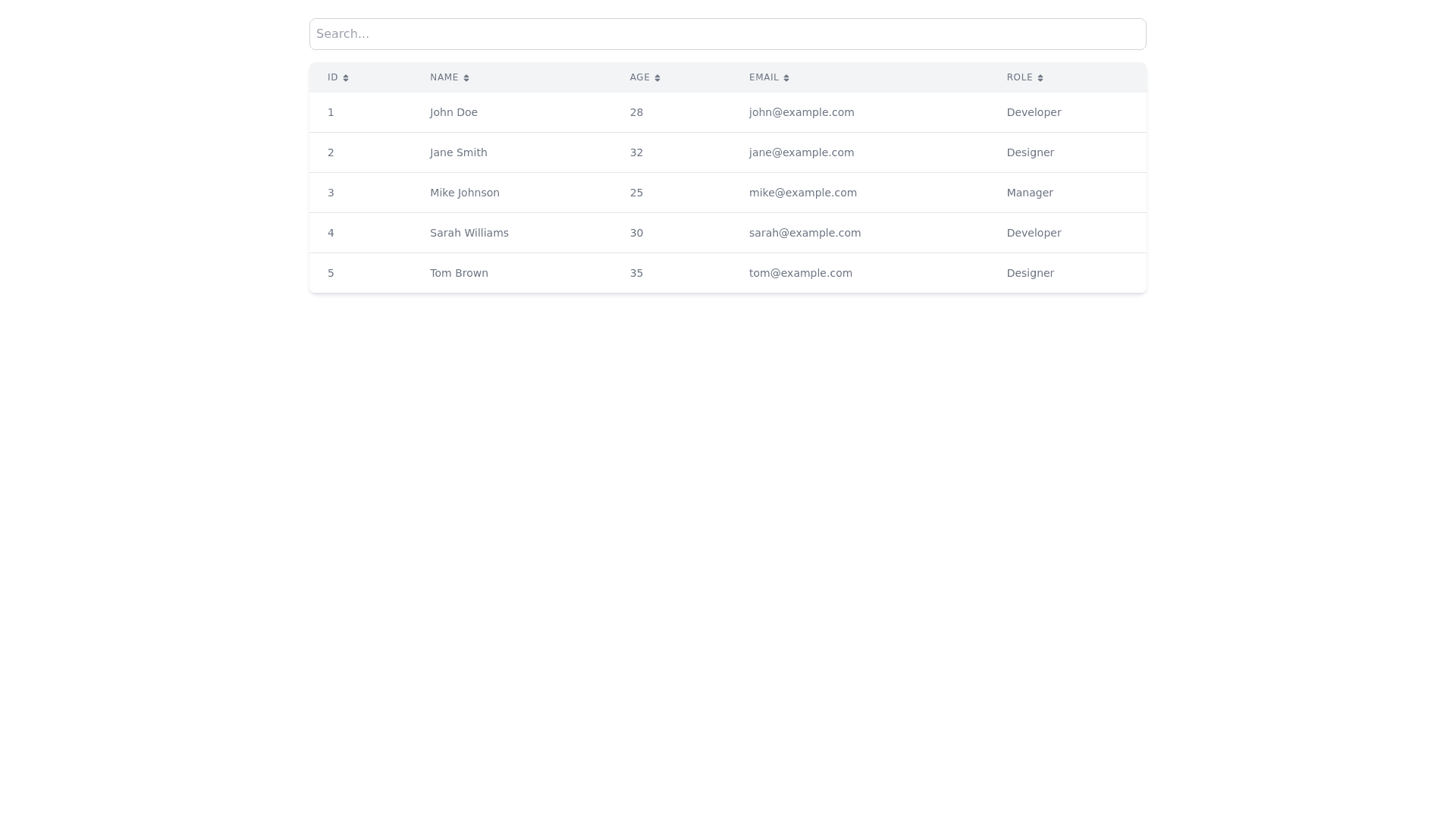Sort table by the NAME column header
Viewport: 1456px width, 819px height.
pyautogui.click(x=444, y=77)
